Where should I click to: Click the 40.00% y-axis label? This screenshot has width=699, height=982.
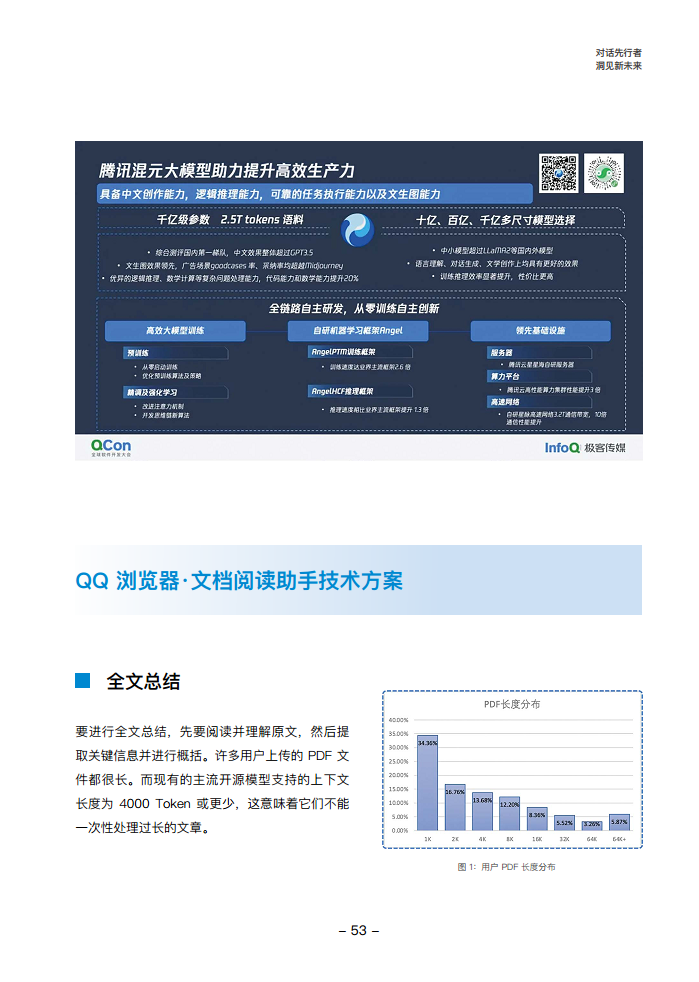point(398,720)
